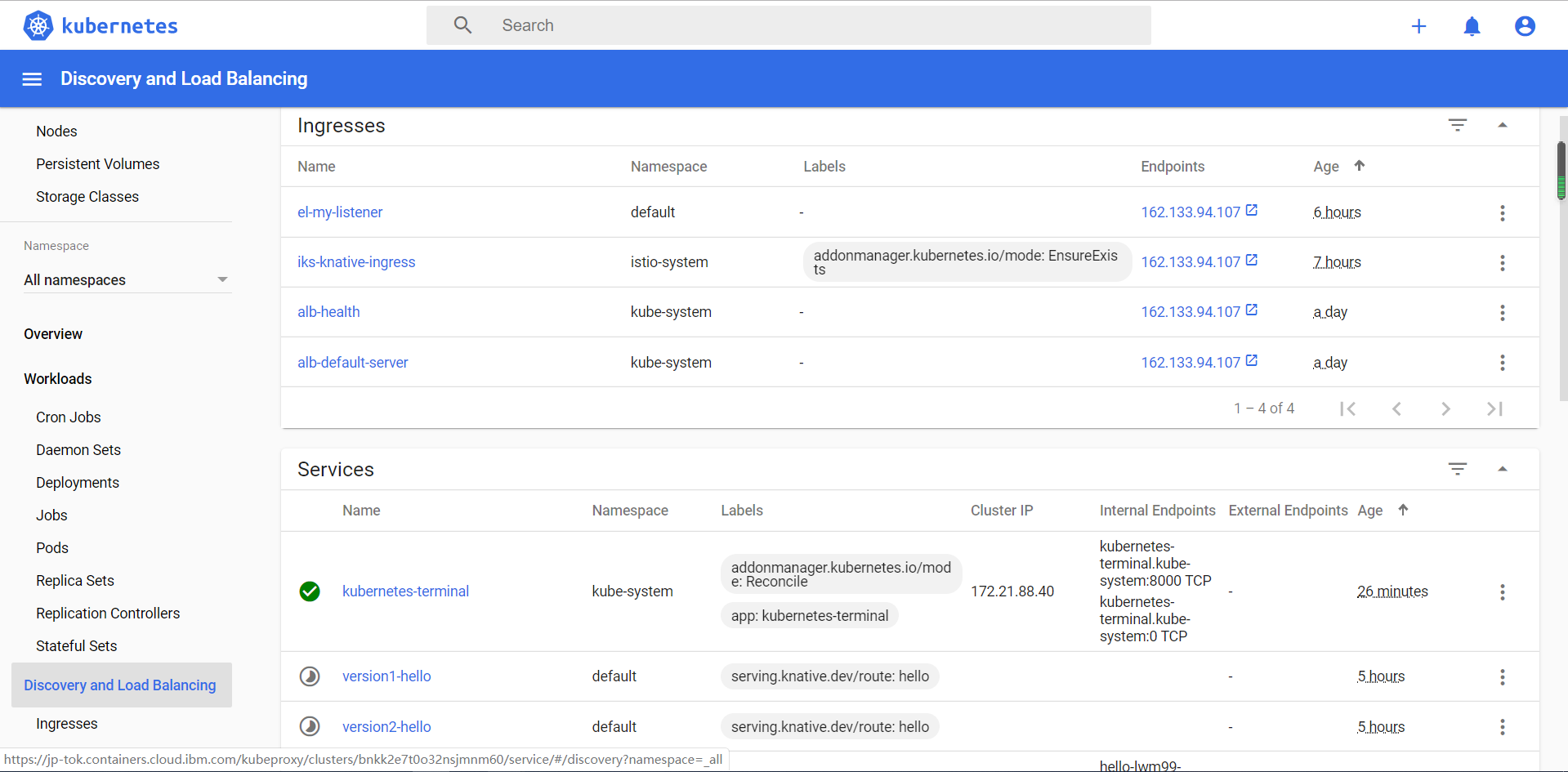The height and width of the screenshot is (772, 1568).
Task: Open iks-knative-ingress link
Action: coord(356,262)
